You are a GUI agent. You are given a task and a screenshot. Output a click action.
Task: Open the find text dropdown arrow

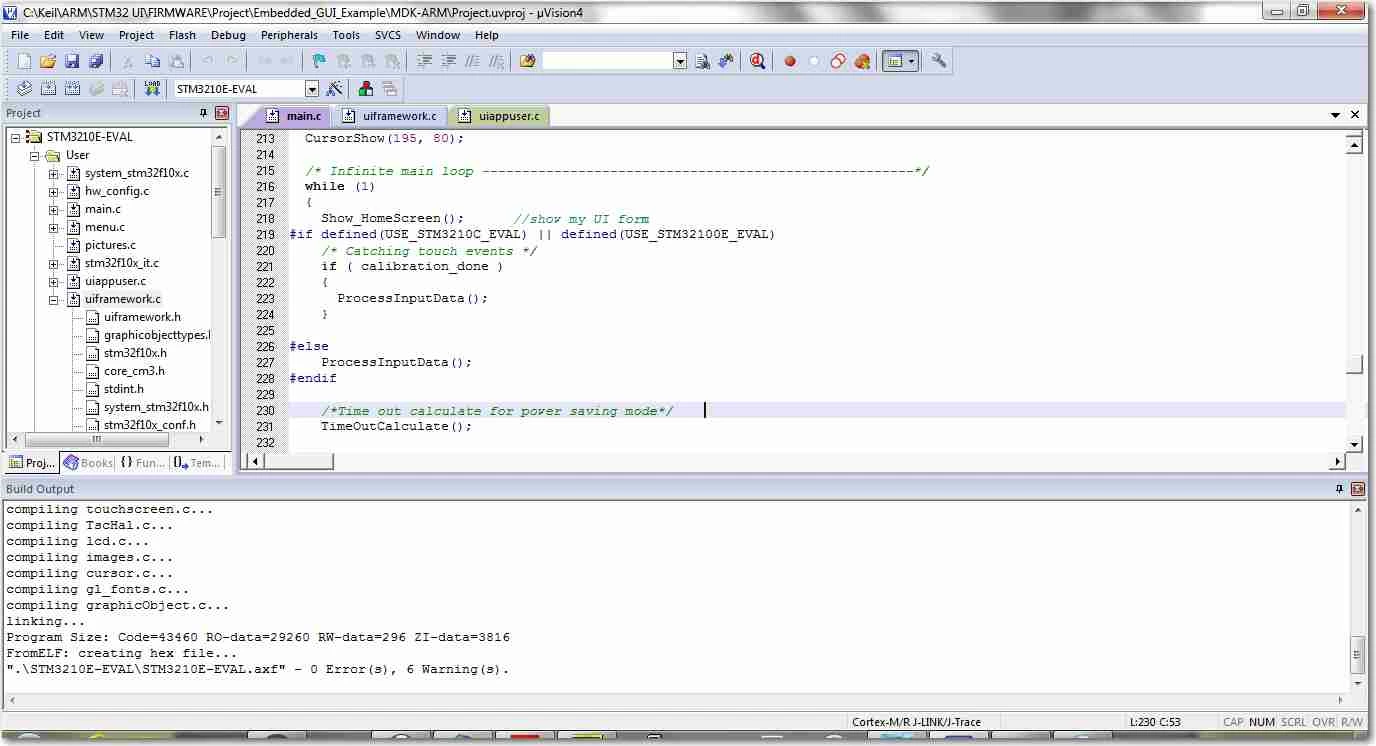click(680, 61)
